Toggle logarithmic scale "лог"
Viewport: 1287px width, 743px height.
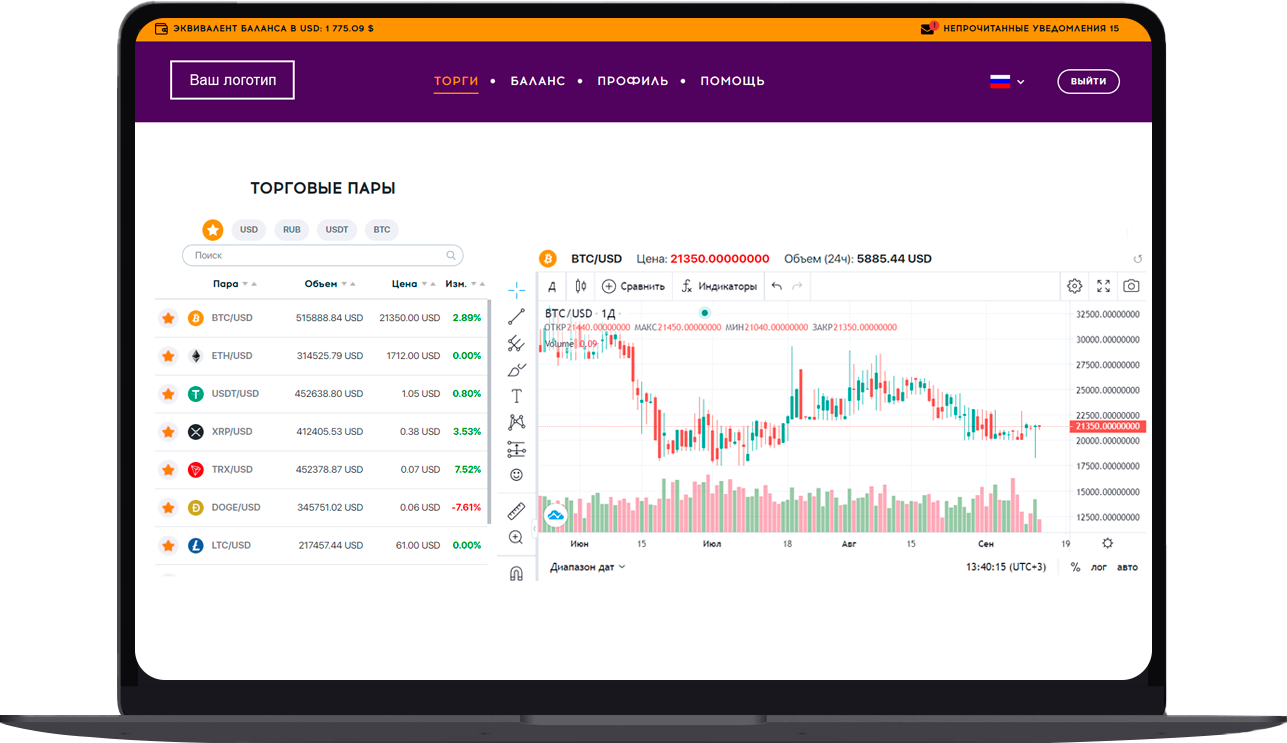pyautogui.click(x=1099, y=567)
